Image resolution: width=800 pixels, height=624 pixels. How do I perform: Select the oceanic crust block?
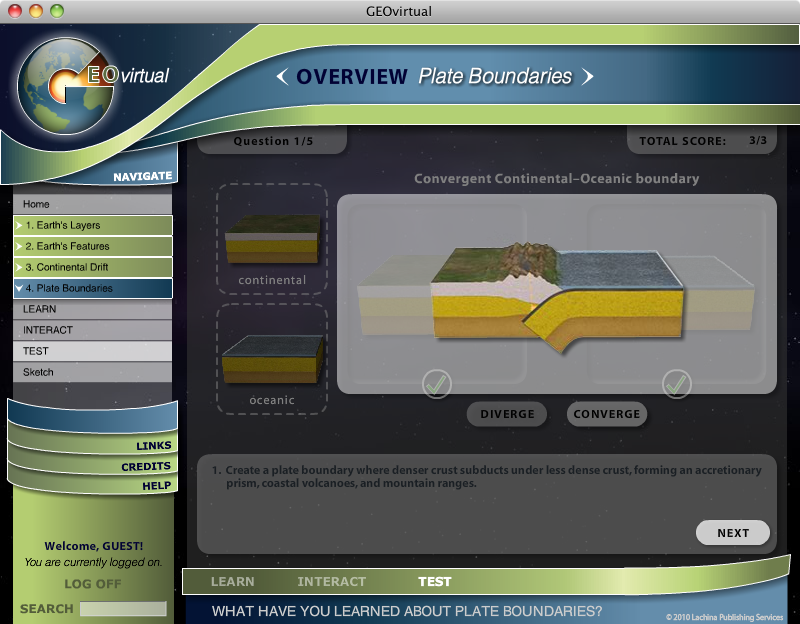point(272,359)
